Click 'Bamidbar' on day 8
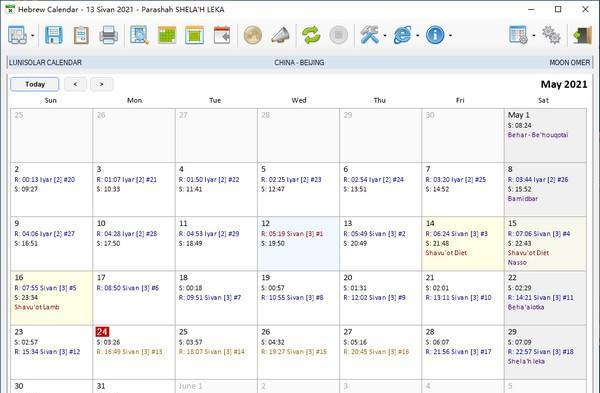The image size is (600, 393). pyautogui.click(x=523, y=199)
